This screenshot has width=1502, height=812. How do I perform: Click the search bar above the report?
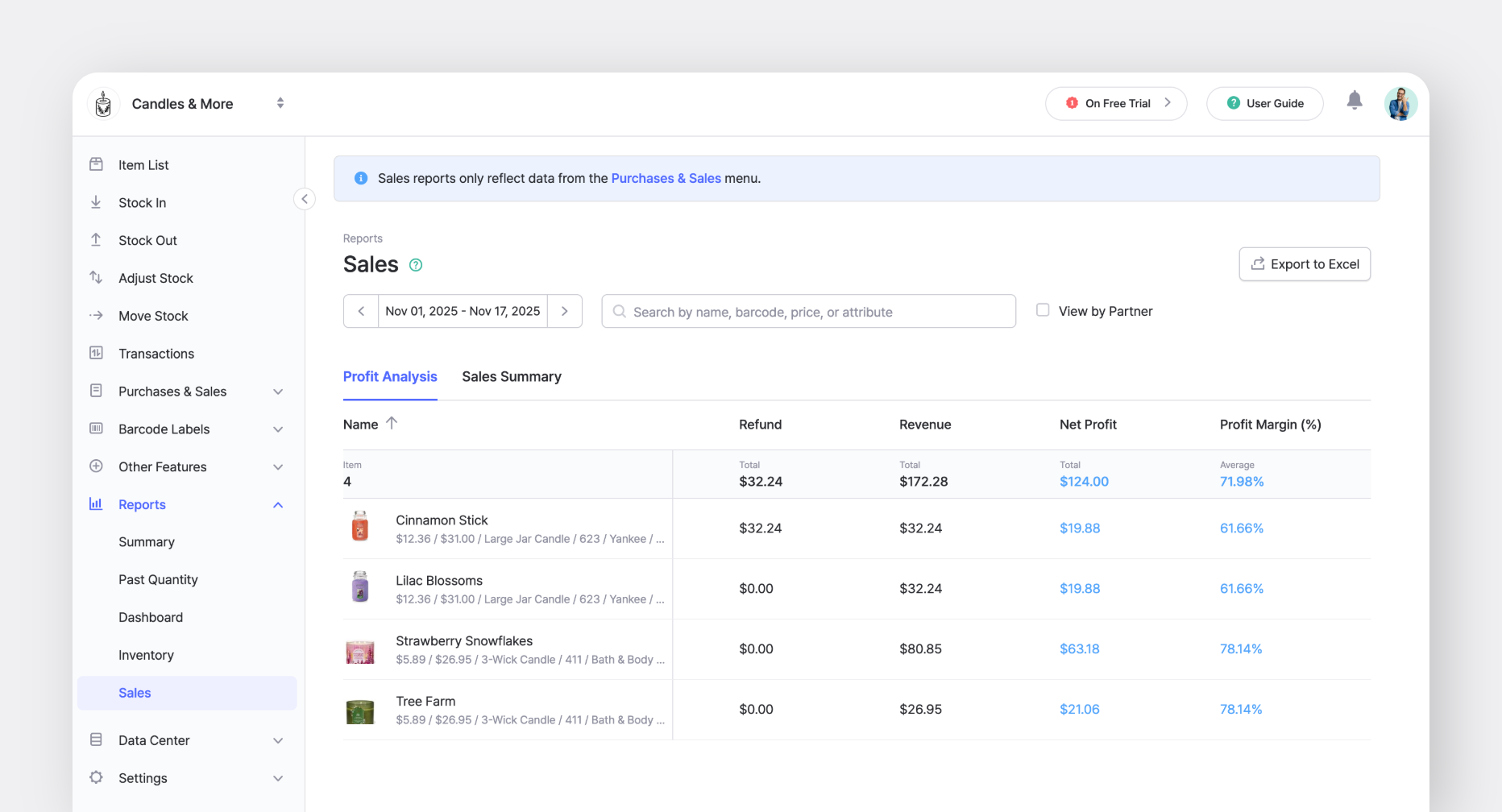coord(808,311)
